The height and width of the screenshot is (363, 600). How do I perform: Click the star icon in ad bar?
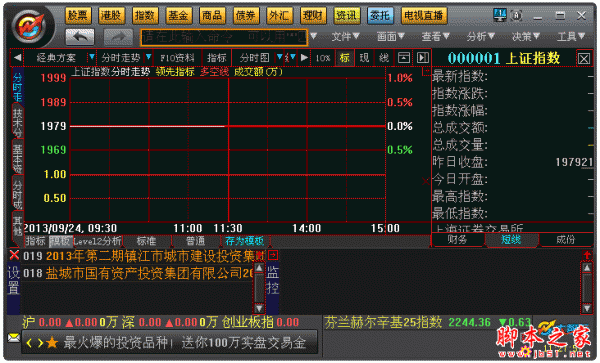pos(52,343)
